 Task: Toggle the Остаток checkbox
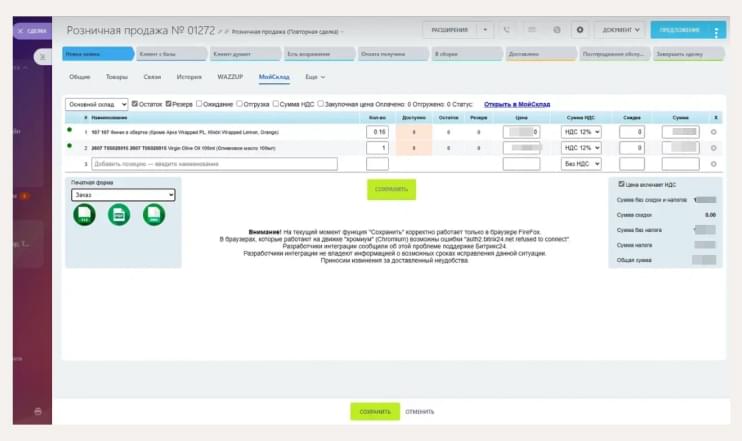(134, 104)
